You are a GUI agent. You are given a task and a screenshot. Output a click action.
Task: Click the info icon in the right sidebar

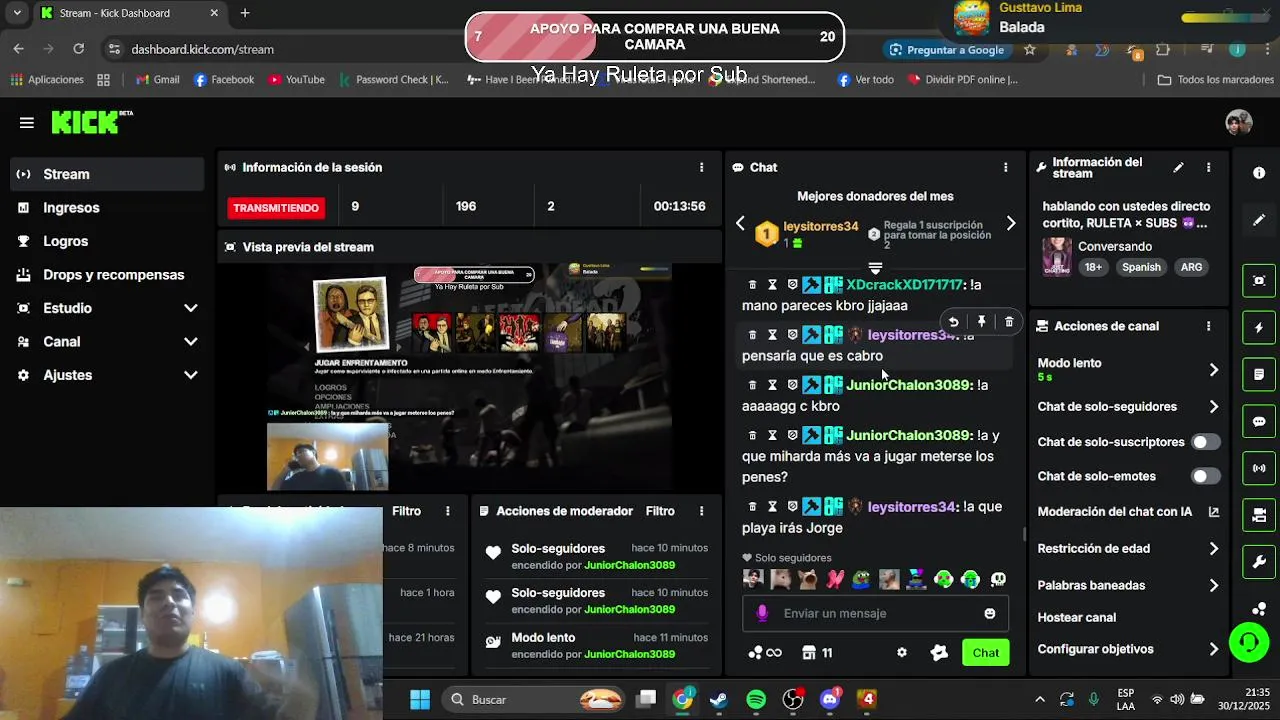[x=1259, y=173]
